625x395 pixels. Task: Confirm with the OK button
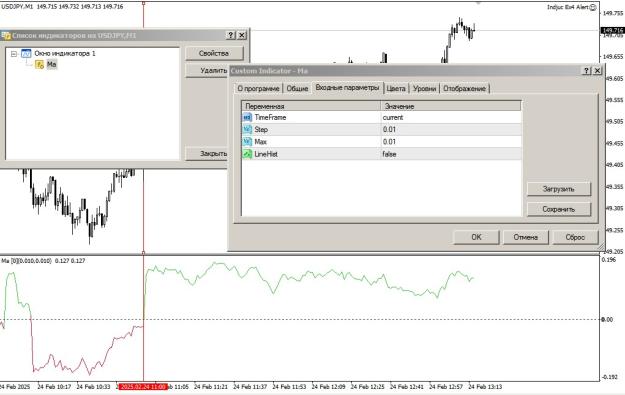coord(476,237)
